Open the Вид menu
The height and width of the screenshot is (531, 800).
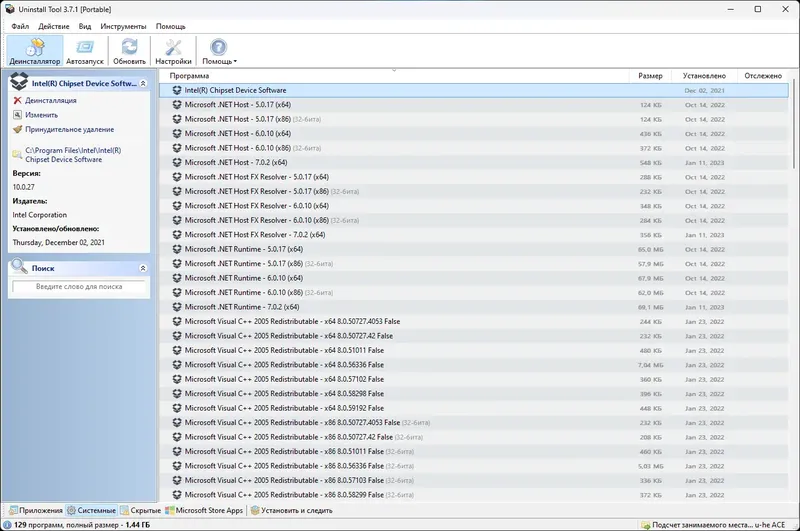85,26
